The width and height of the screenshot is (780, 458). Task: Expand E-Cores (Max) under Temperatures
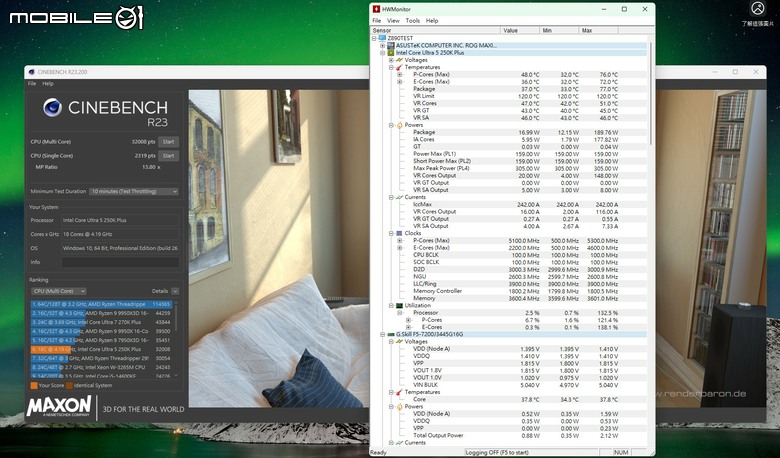pos(399,82)
